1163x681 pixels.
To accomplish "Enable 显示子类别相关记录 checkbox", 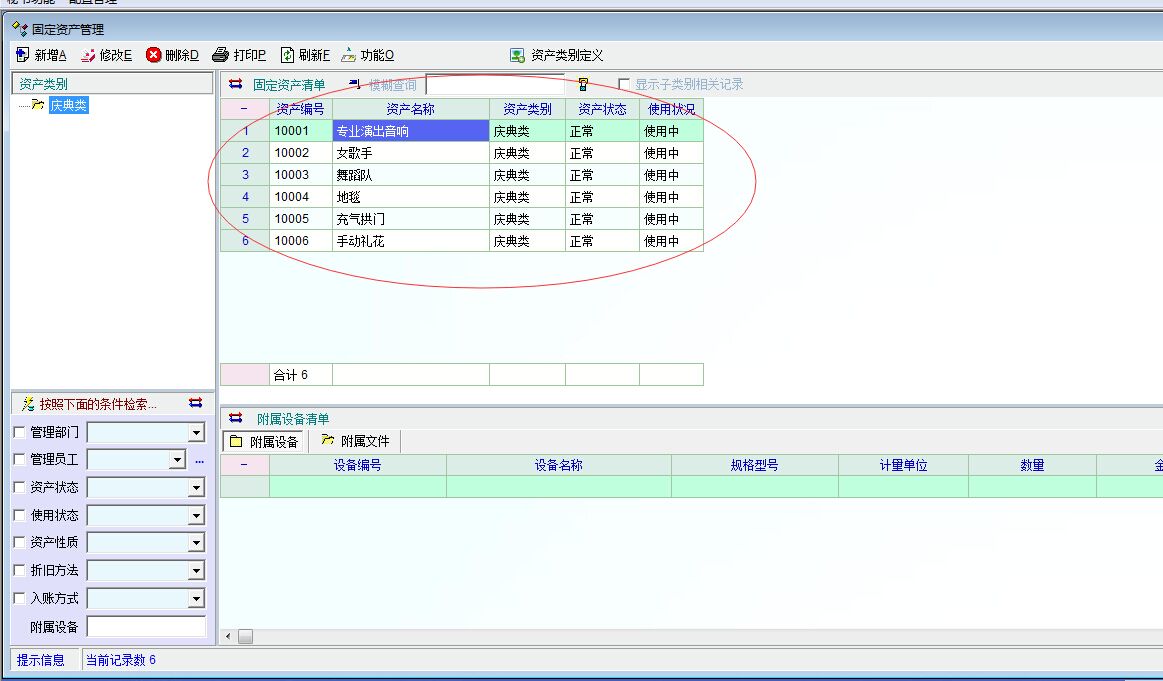I will tap(624, 85).
